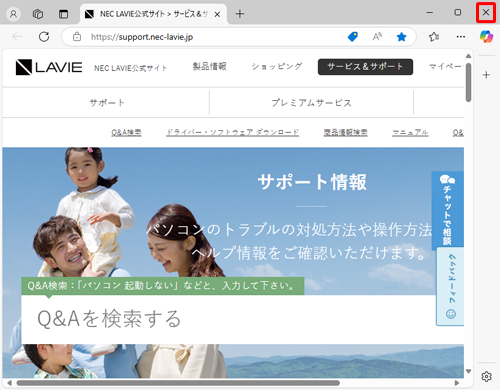The width and height of the screenshot is (500, 390).
Task: Open the ショッピング menu
Action: (277, 66)
